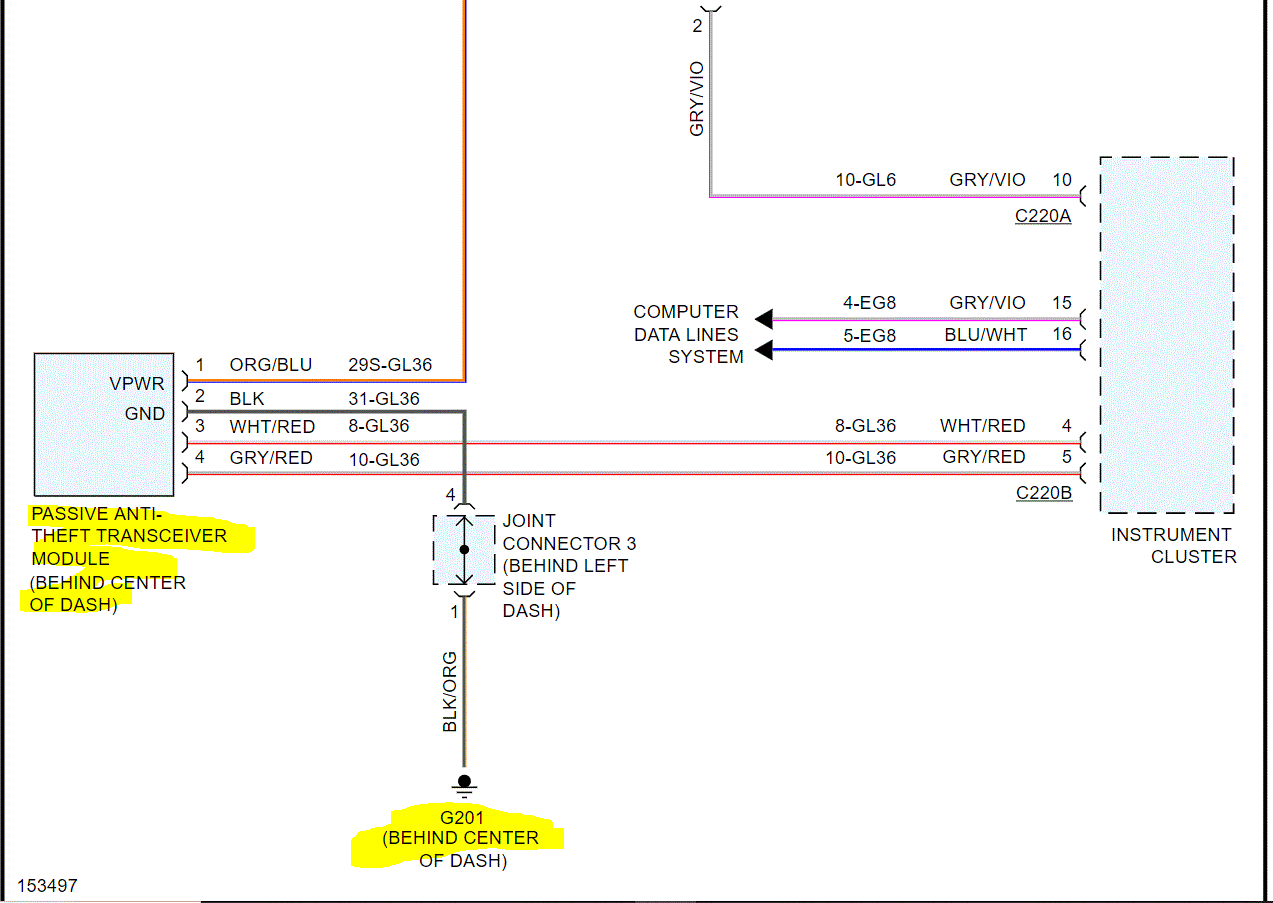Click the arrowhead on the 4-EG8 line
Viewport: 1273px width, 903px height.
coord(764,319)
